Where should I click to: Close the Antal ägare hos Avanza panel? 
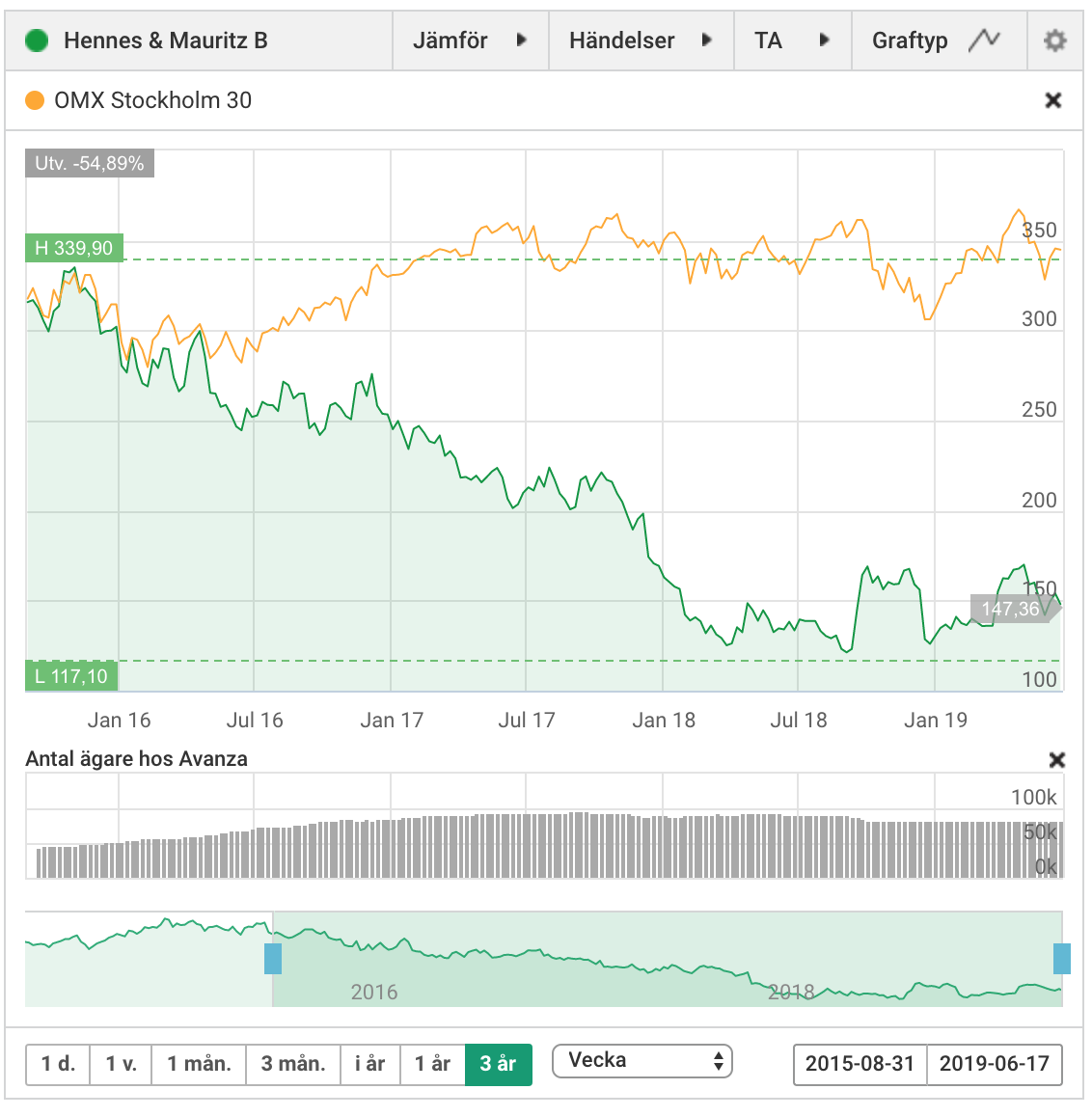[x=1057, y=760]
